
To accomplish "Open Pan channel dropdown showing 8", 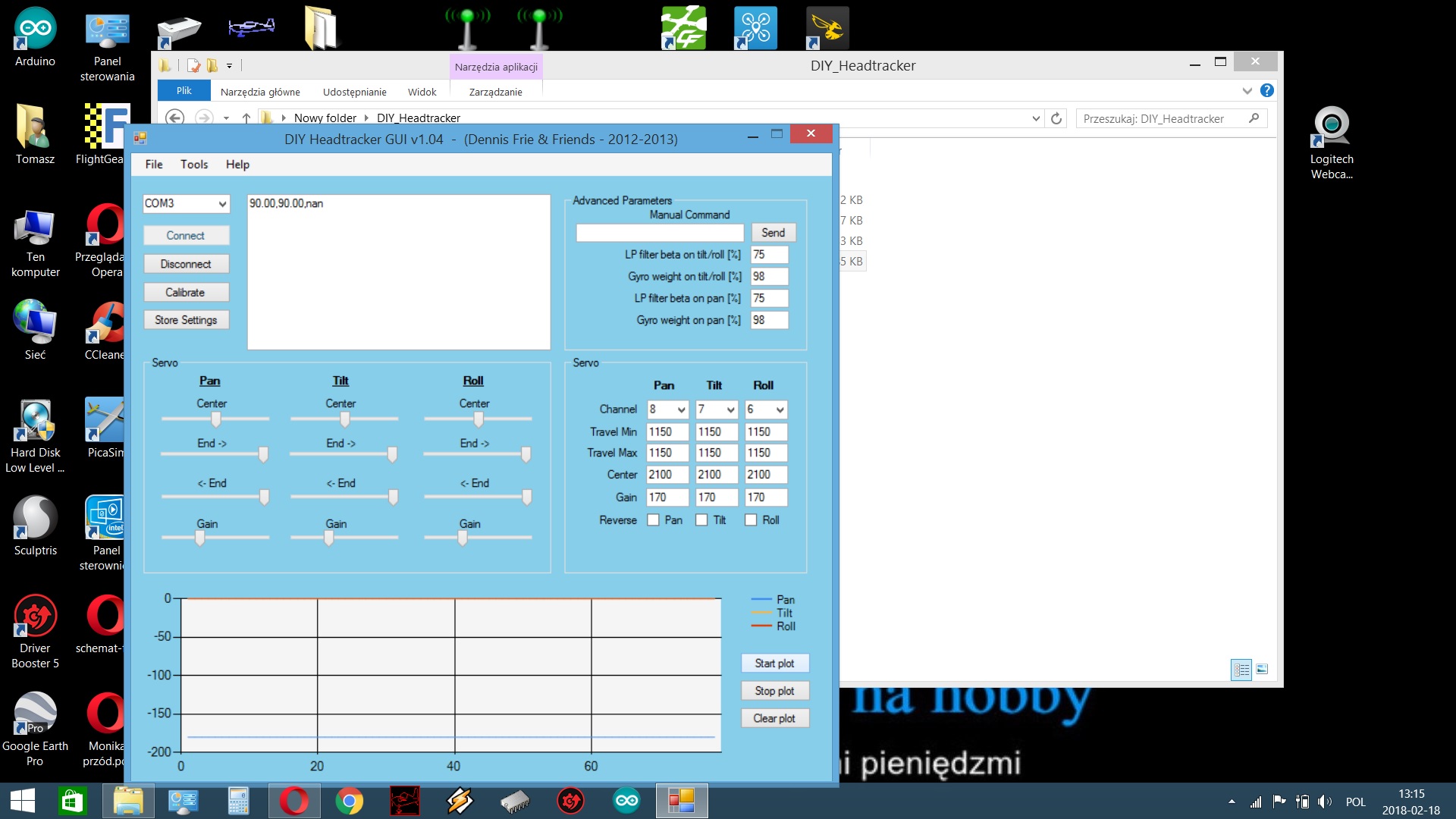I will click(x=681, y=409).
